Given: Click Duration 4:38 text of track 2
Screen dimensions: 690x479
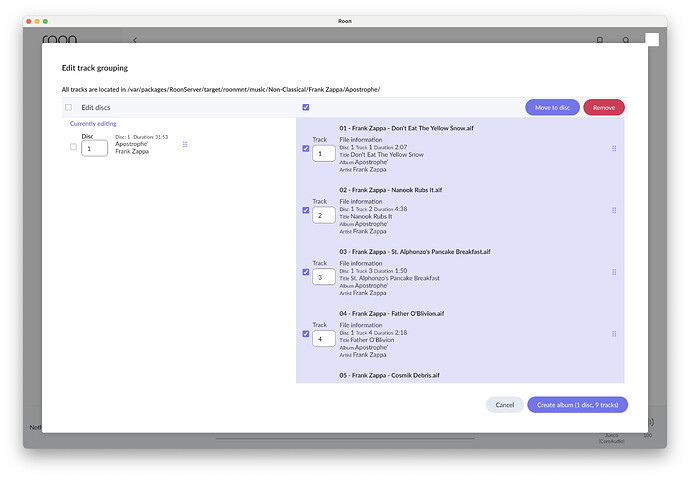Looking at the screenshot, I should click(390, 209).
